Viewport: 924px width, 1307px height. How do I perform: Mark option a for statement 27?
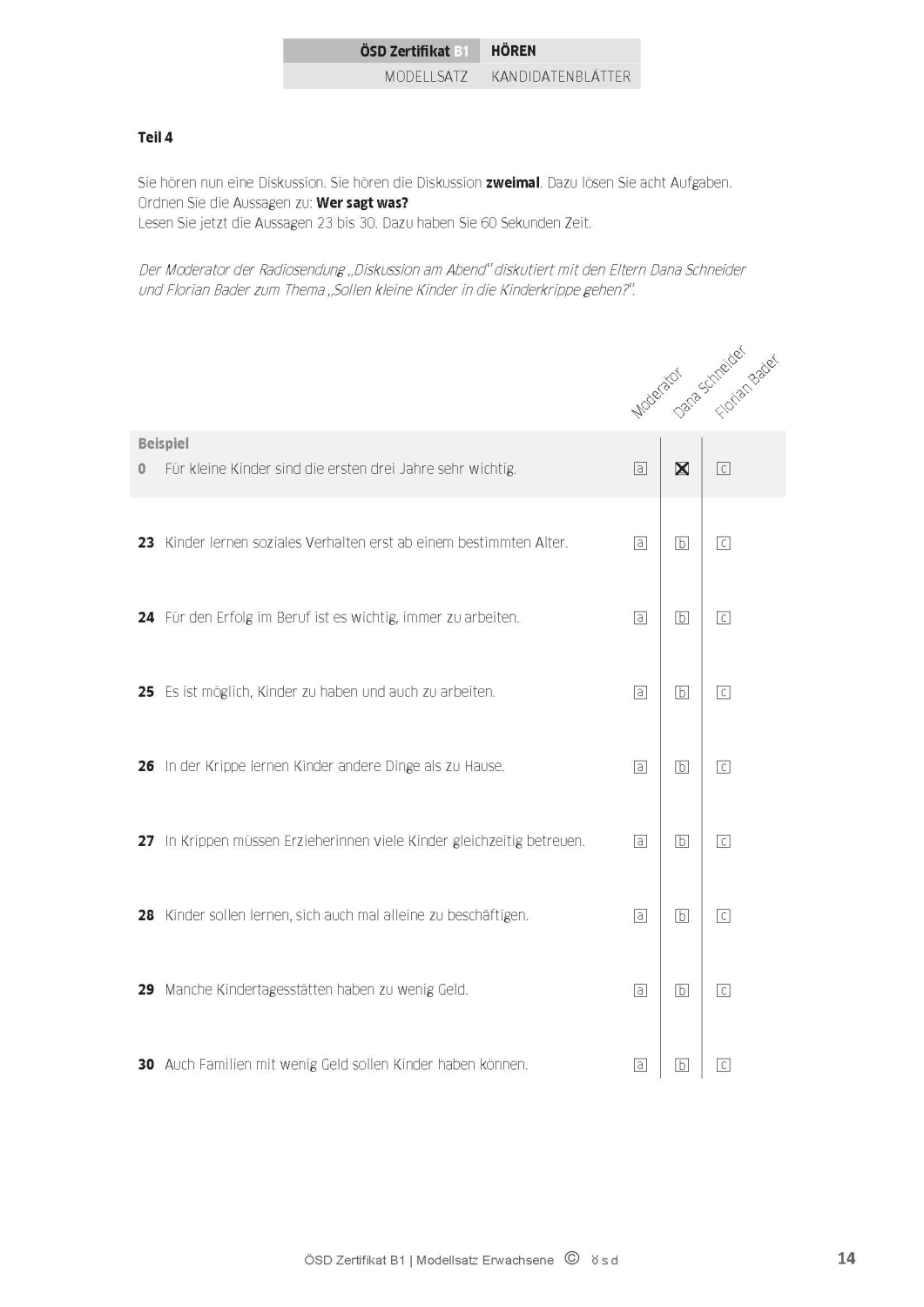pyautogui.click(x=641, y=842)
